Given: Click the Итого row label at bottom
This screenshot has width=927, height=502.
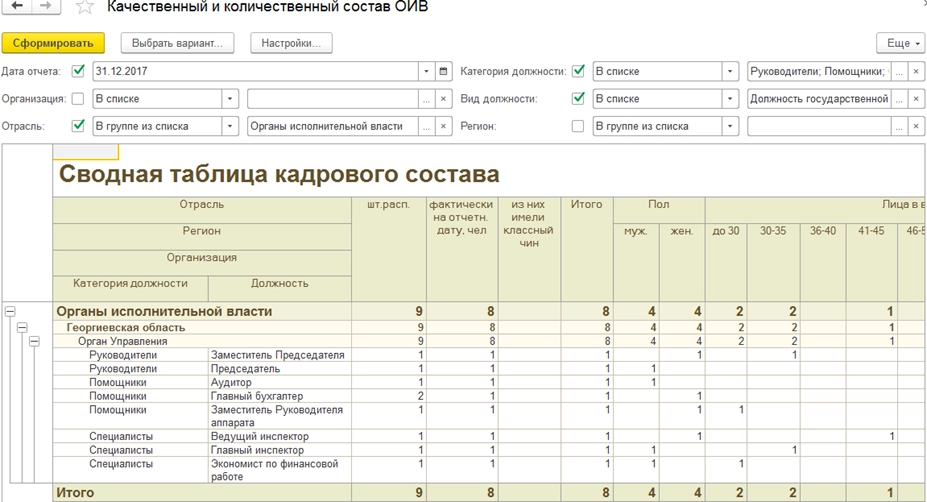Looking at the screenshot, I should [75, 493].
